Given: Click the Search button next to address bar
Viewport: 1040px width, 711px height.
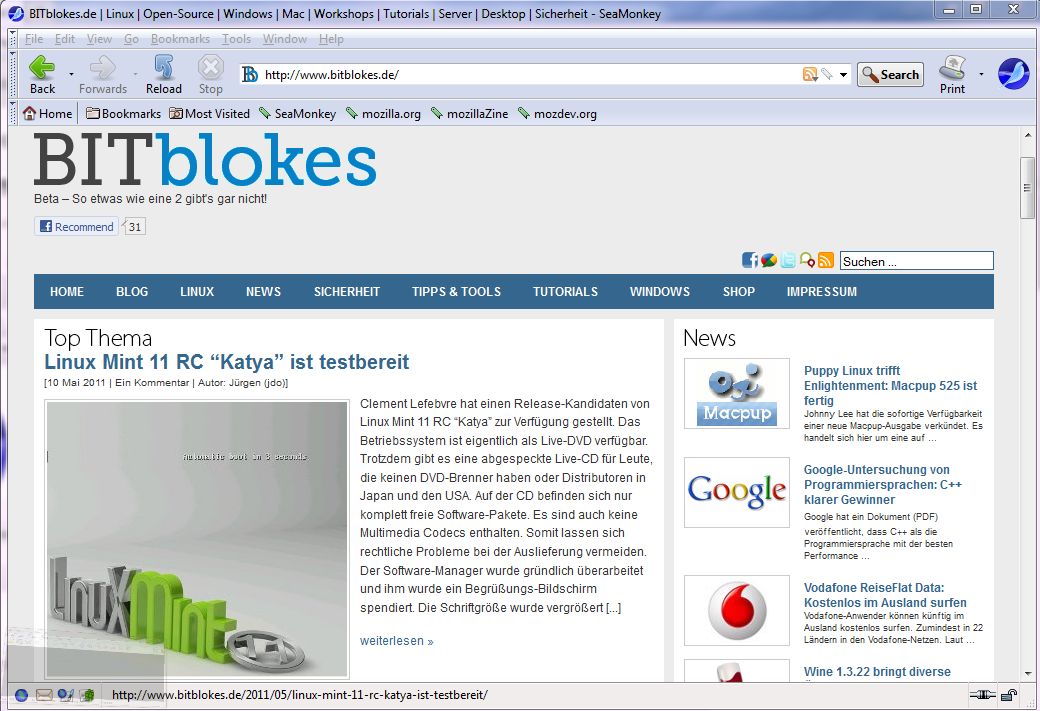Looking at the screenshot, I should [890, 74].
